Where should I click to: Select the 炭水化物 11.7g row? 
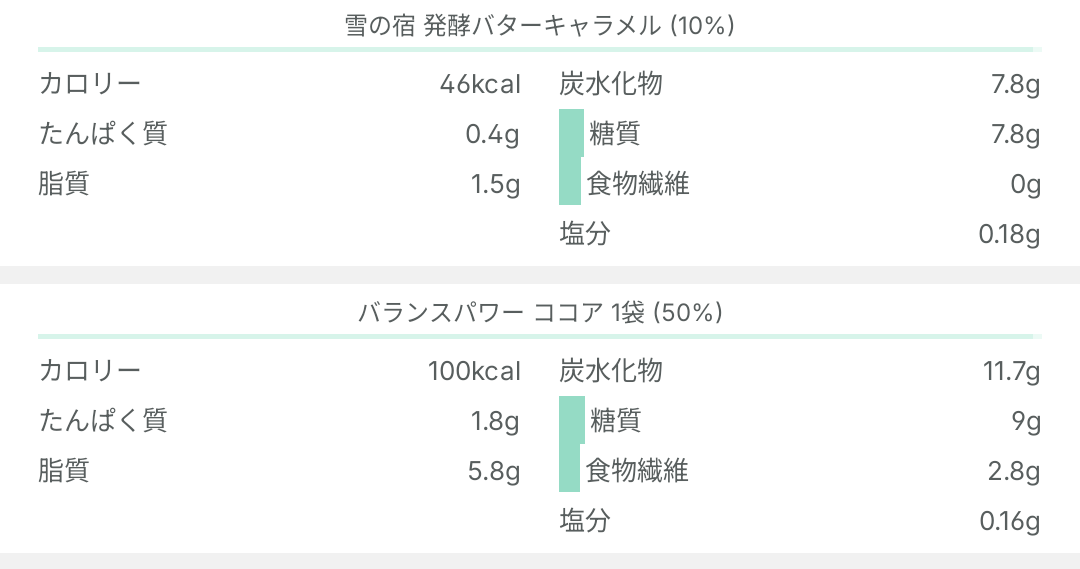tap(800, 371)
